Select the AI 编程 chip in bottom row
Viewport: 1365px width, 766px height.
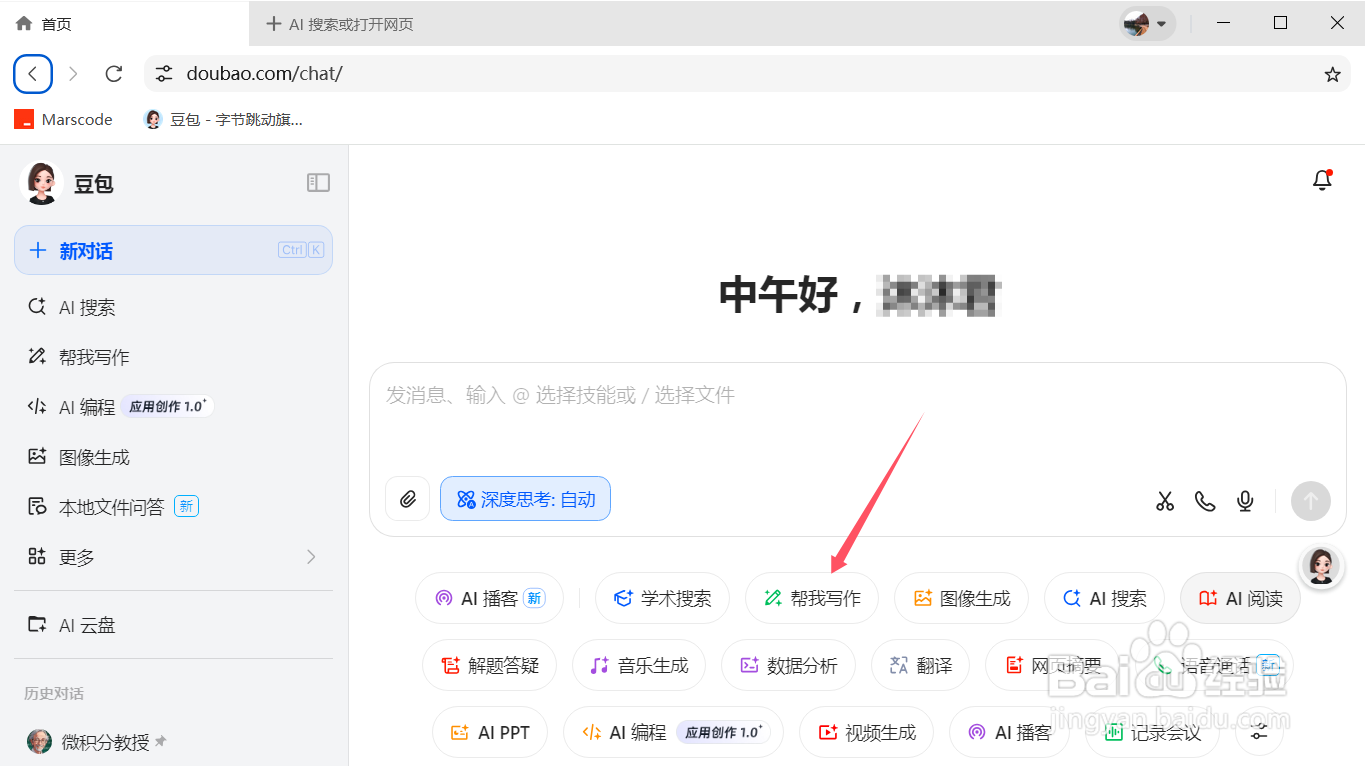point(673,732)
